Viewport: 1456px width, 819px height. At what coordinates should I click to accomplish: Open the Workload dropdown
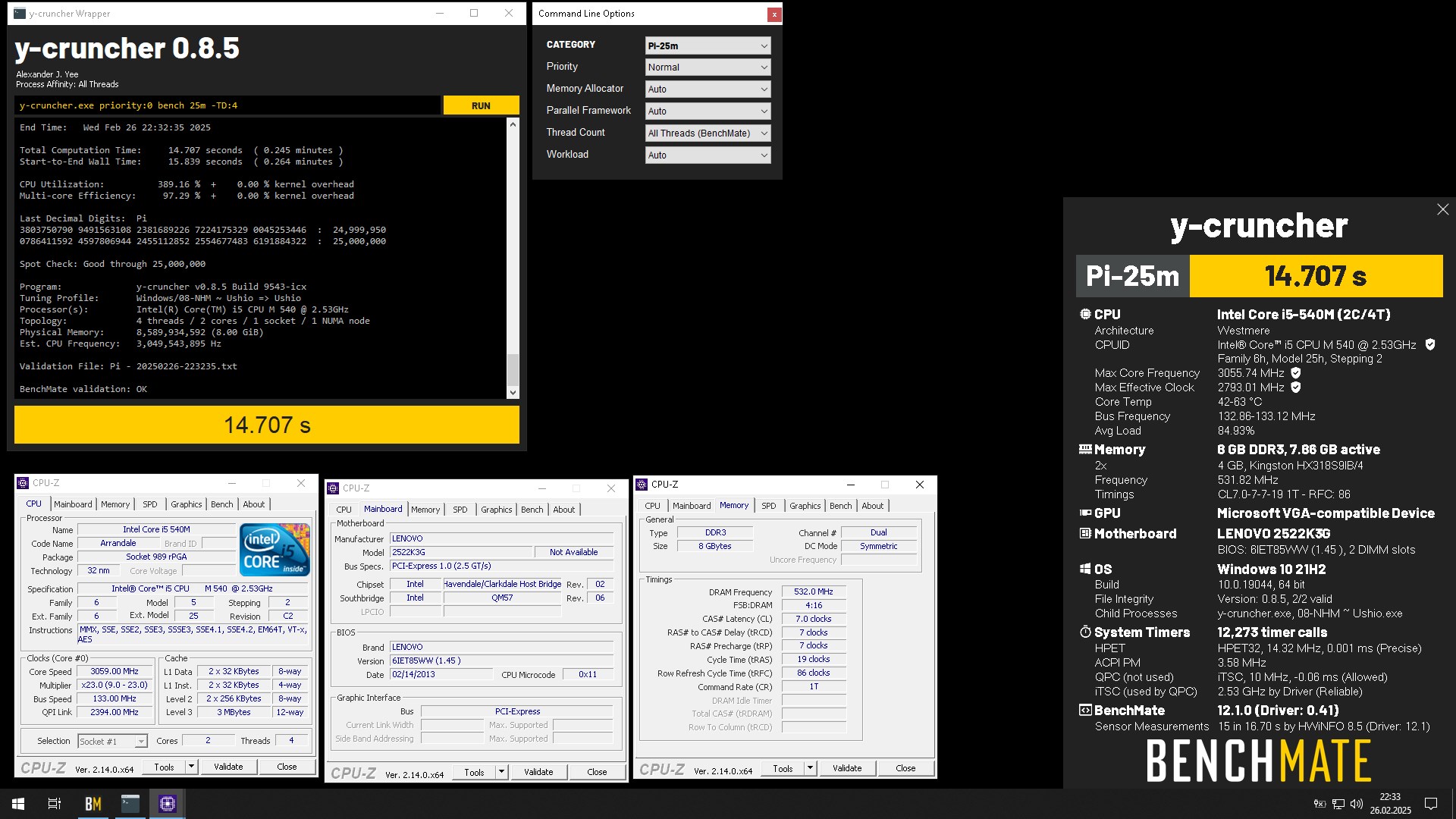[708, 155]
